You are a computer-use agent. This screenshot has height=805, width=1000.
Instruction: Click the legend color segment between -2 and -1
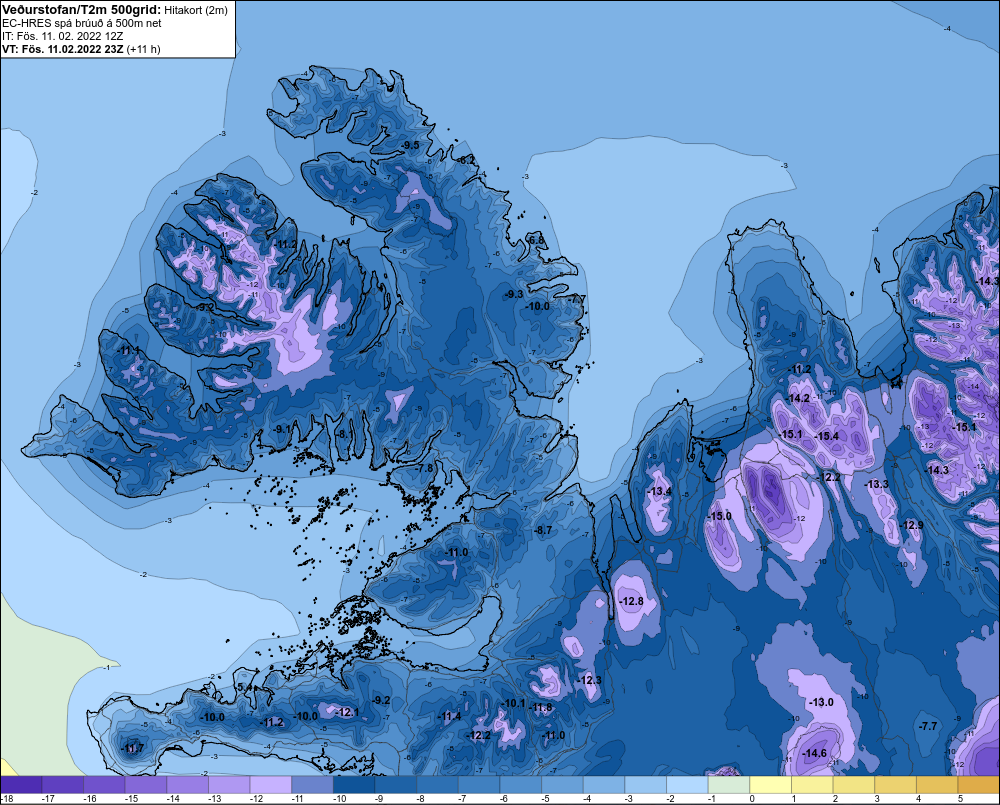687,785
